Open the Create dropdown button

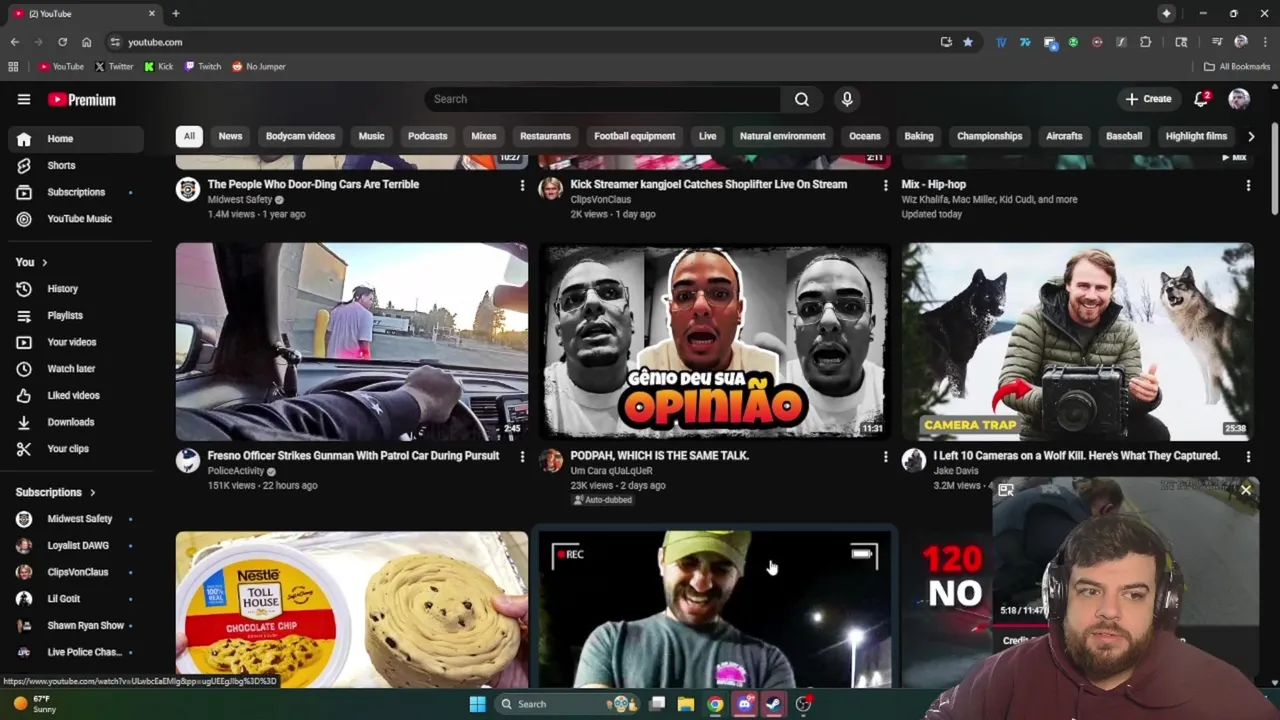1148,99
